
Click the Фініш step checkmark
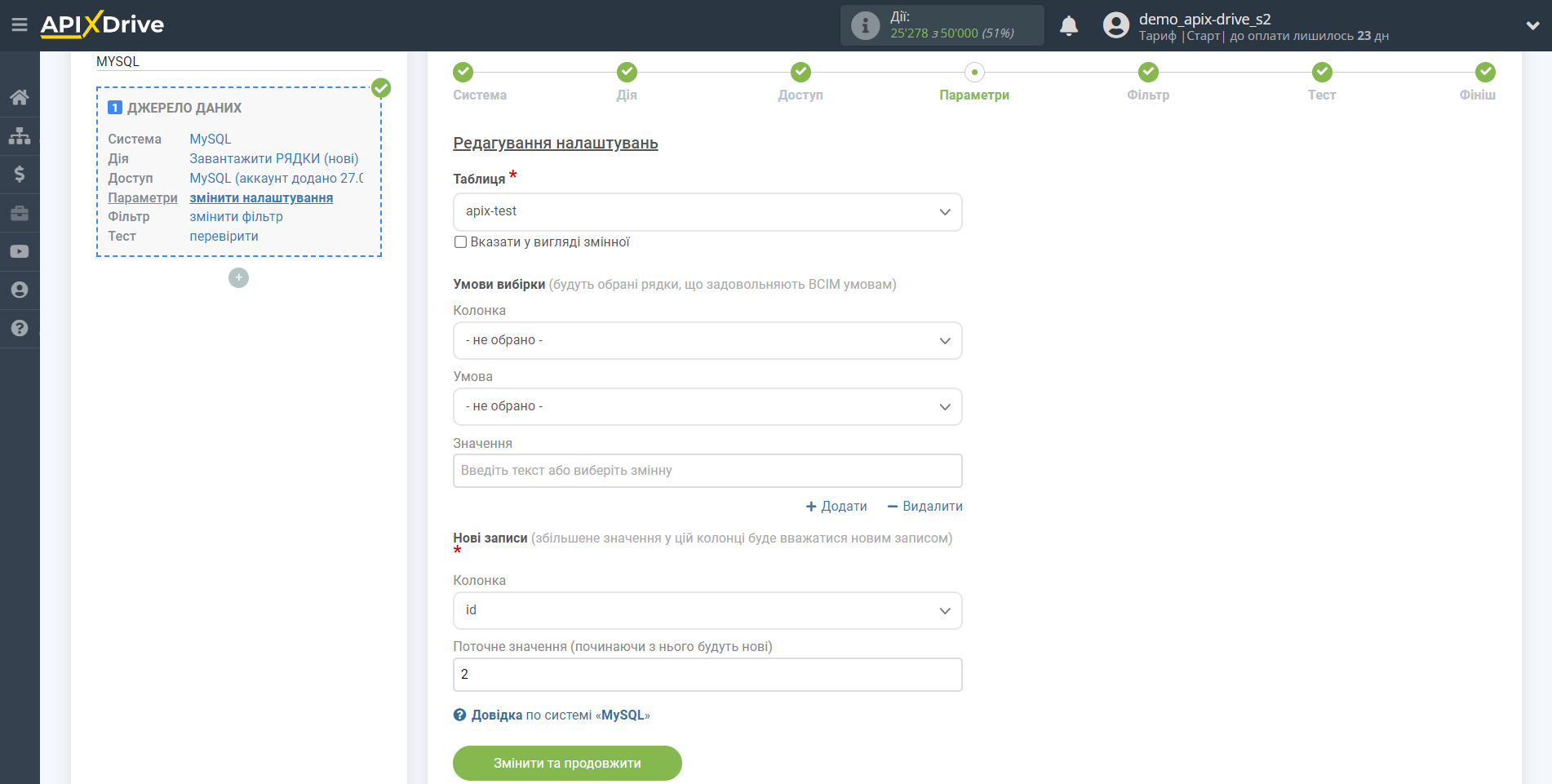(1485, 72)
